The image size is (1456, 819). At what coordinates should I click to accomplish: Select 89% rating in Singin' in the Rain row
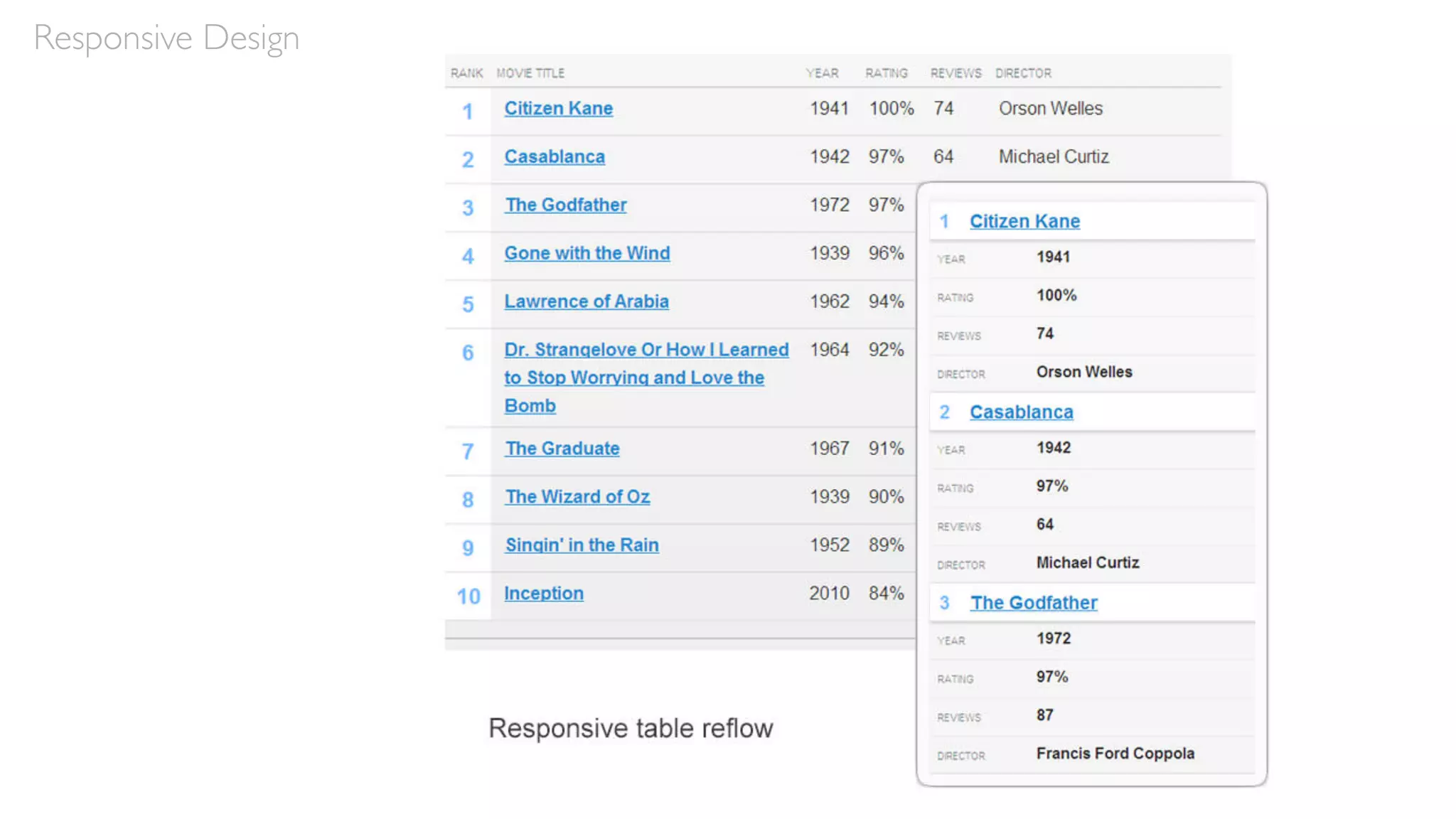pos(886,546)
